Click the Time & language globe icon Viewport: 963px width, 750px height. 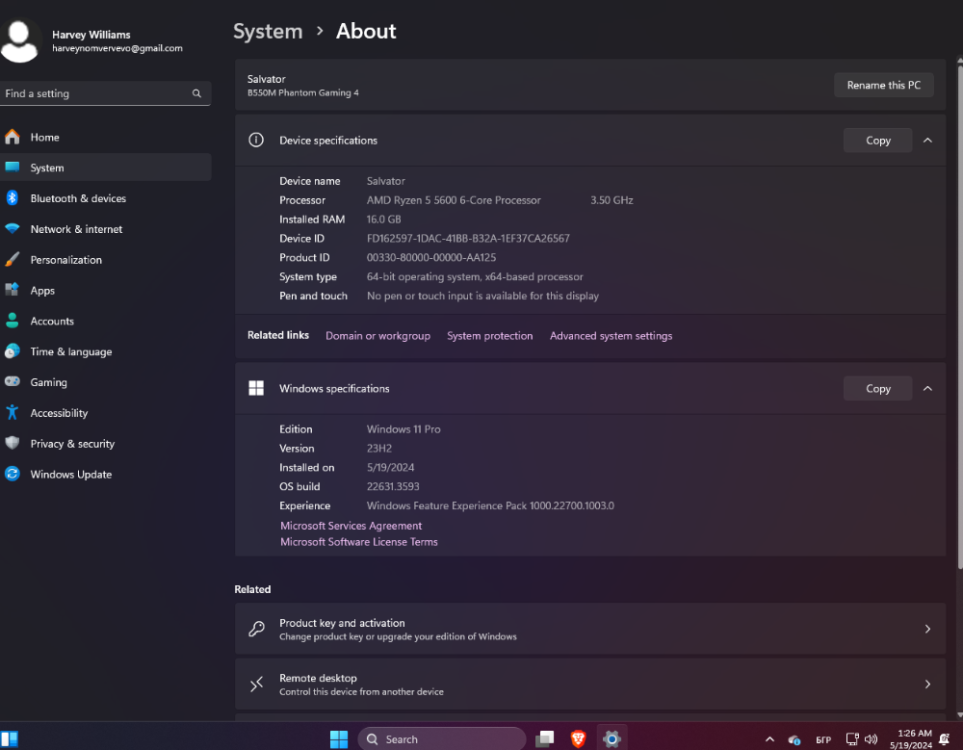12,351
